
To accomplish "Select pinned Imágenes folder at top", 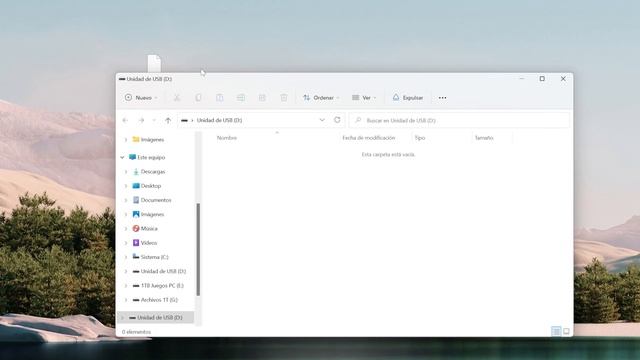I will pyautogui.click(x=149, y=140).
